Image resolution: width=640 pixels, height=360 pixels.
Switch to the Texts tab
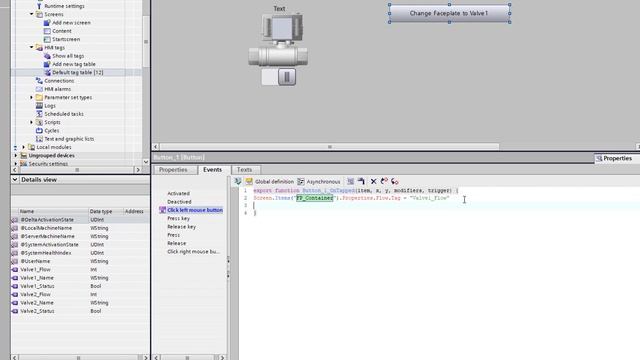tap(244, 169)
